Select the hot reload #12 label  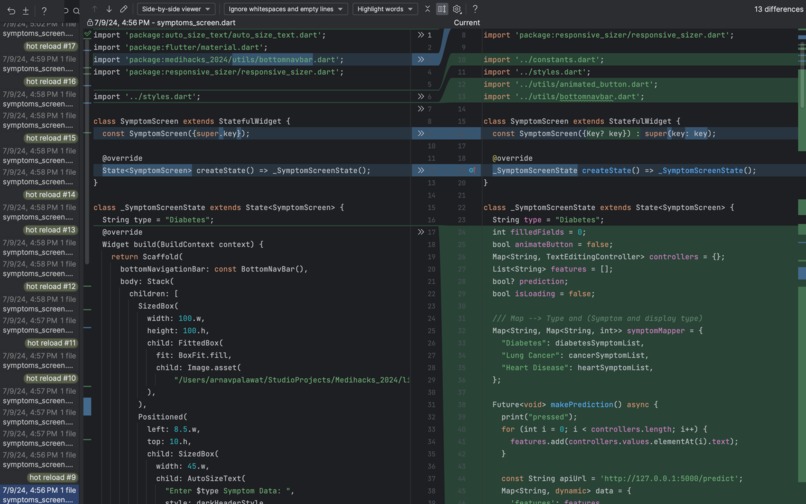50,286
